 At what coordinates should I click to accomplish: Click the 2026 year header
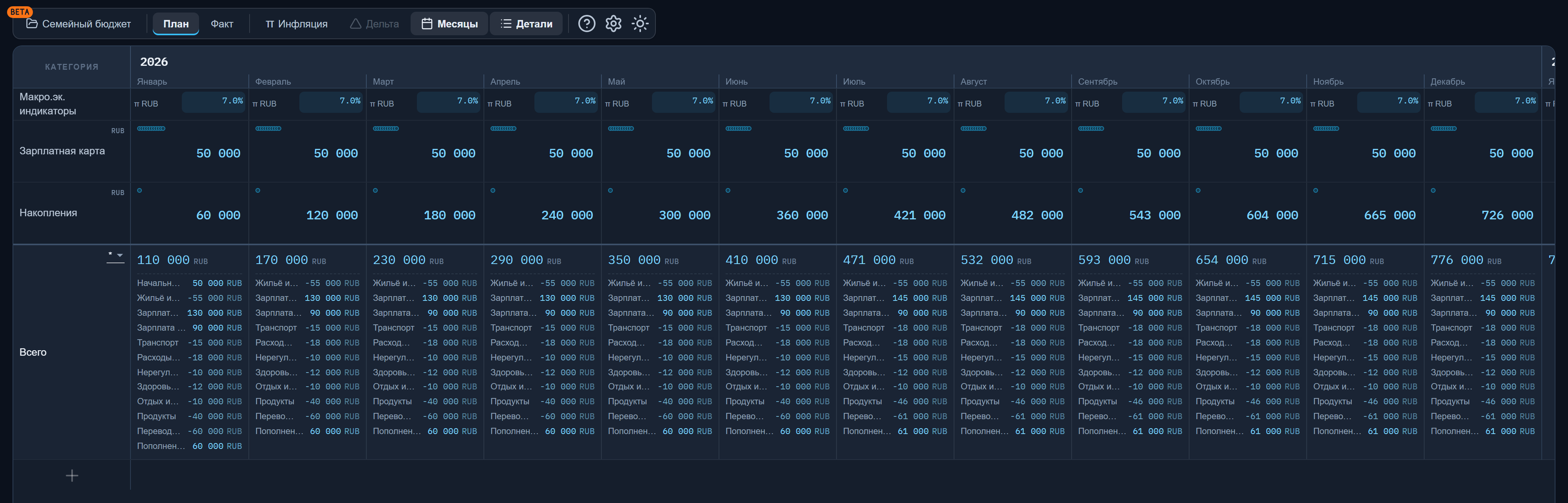(x=154, y=62)
